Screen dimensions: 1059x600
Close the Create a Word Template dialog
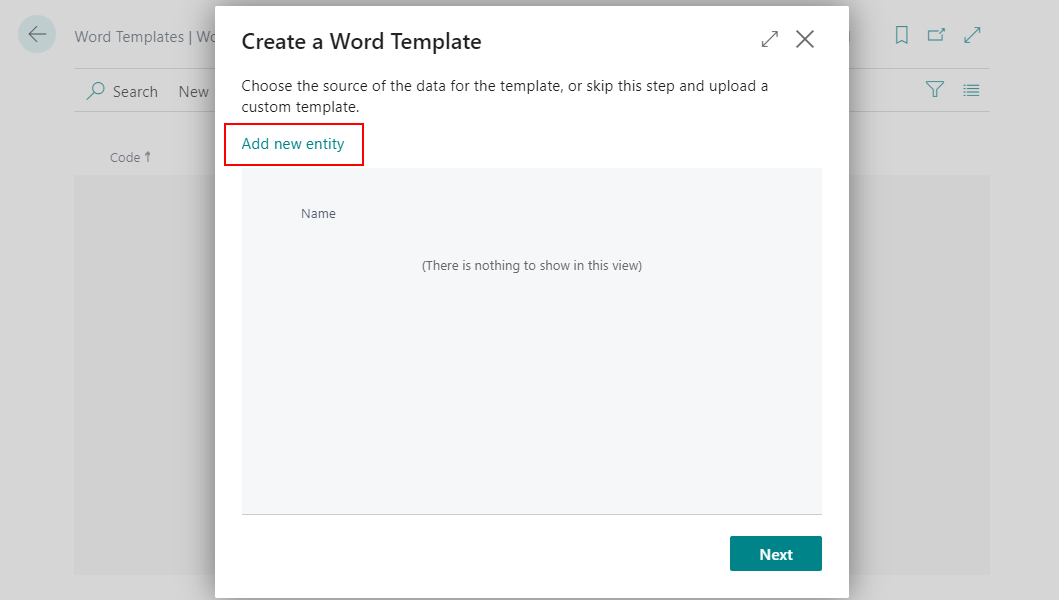[x=805, y=39]
